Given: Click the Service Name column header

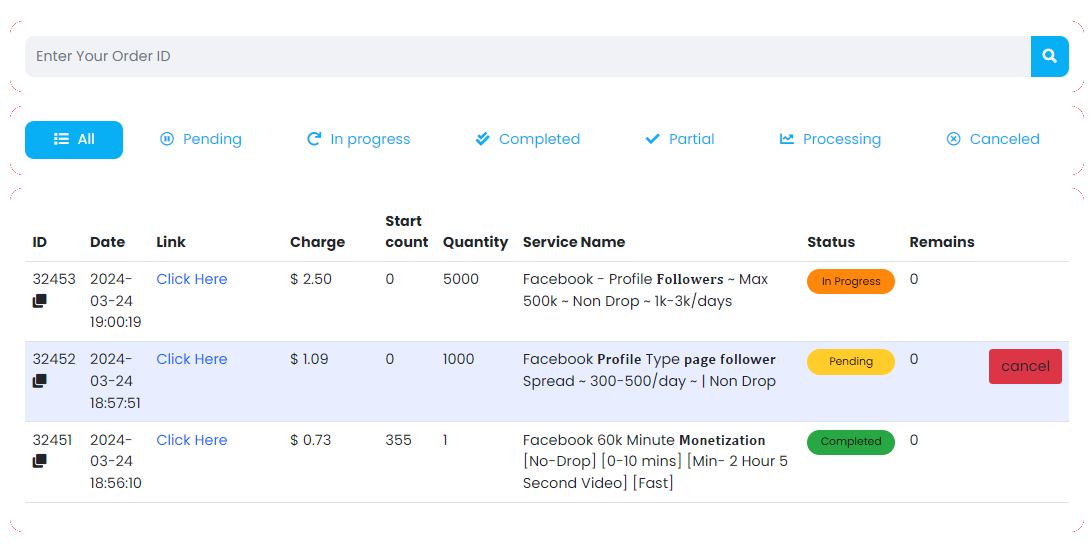Looking at the screenshot, I should [x=574, y=242].
